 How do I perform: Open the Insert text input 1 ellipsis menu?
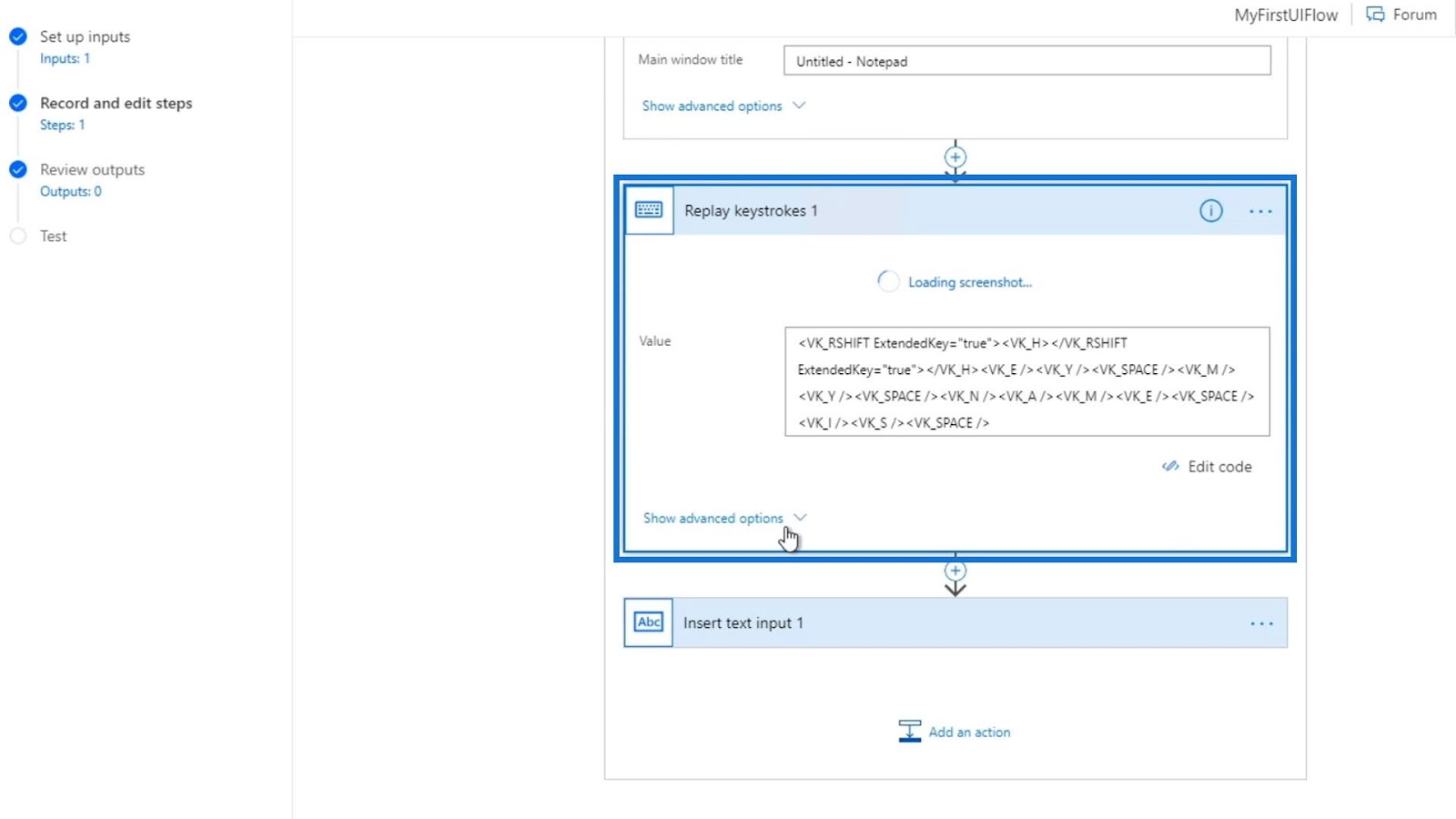pos(1261,623)
